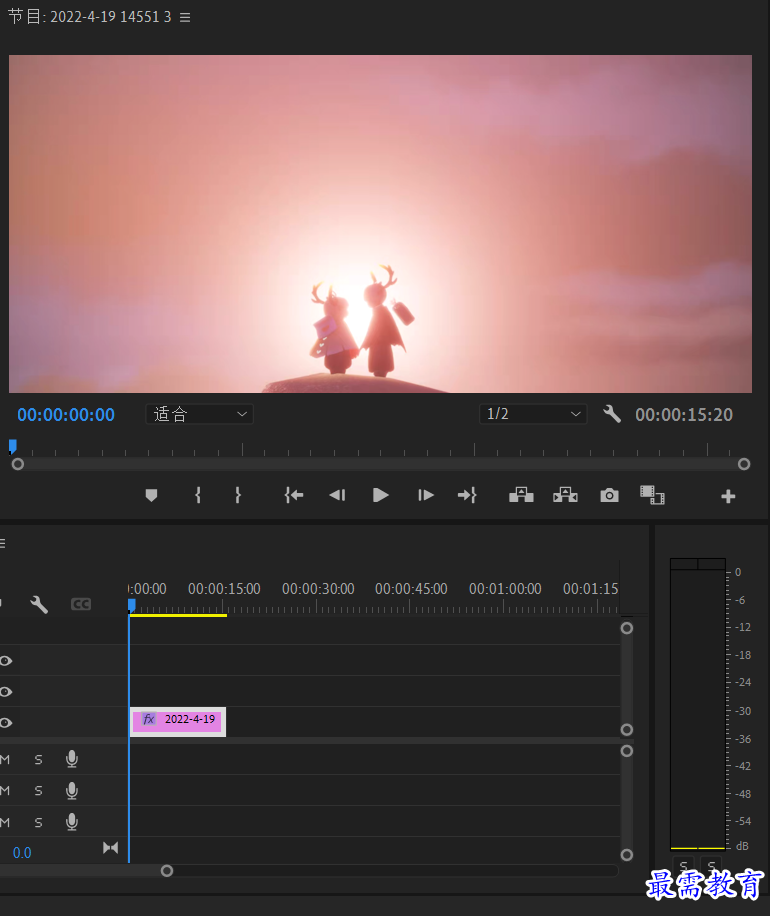Toggle the bottom video track eye next to the clip
The image size is (770, 916).
pyautogui.click(x=6, y=723)
